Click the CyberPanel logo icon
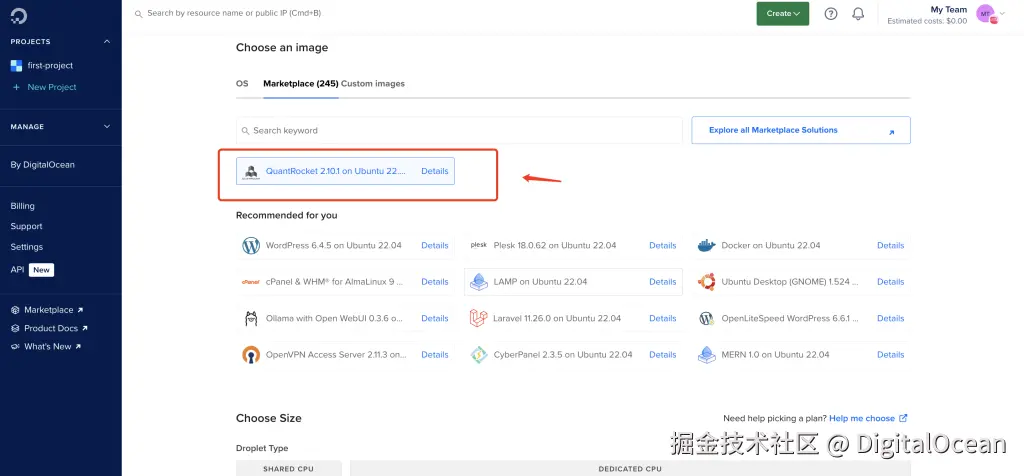 click(x=479, y=355)
